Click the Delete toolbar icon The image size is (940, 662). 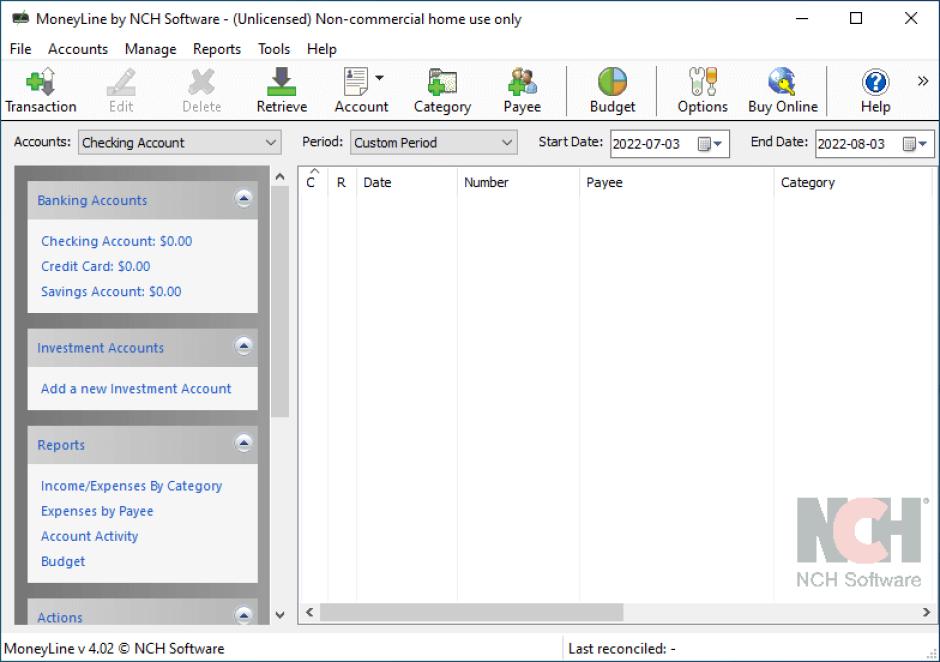point(201,91)
